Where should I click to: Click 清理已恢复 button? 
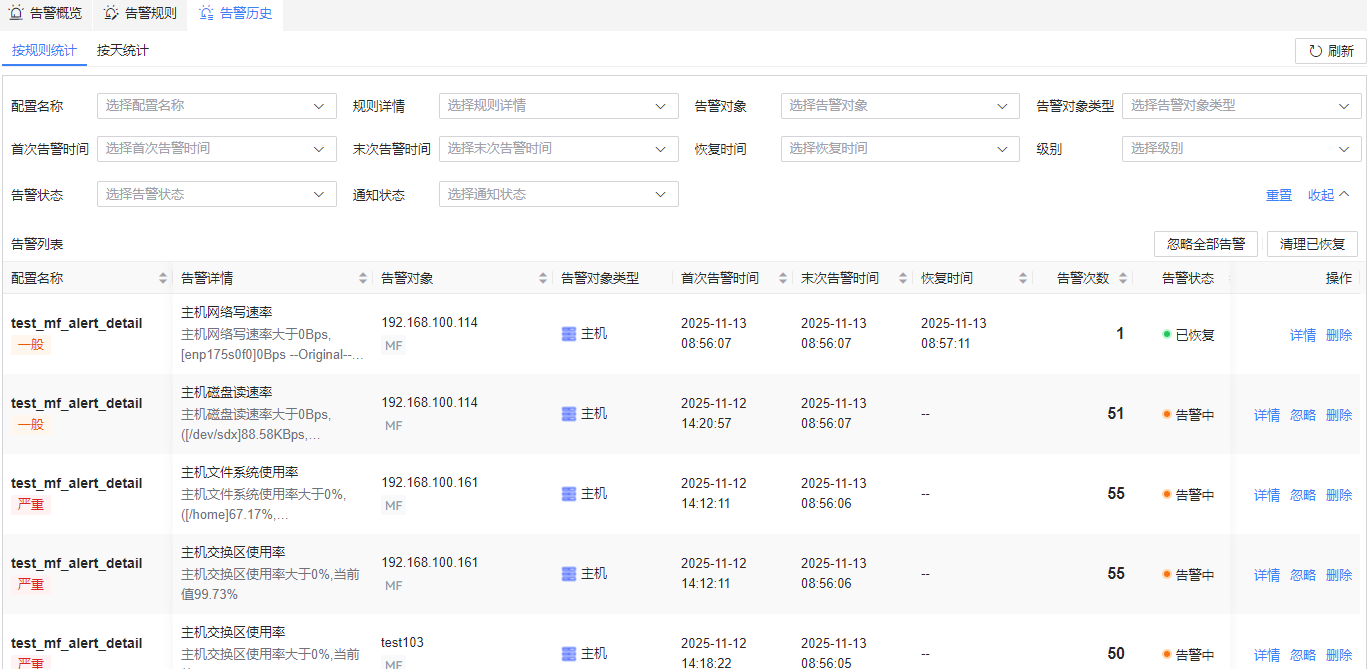point(1312,244)
